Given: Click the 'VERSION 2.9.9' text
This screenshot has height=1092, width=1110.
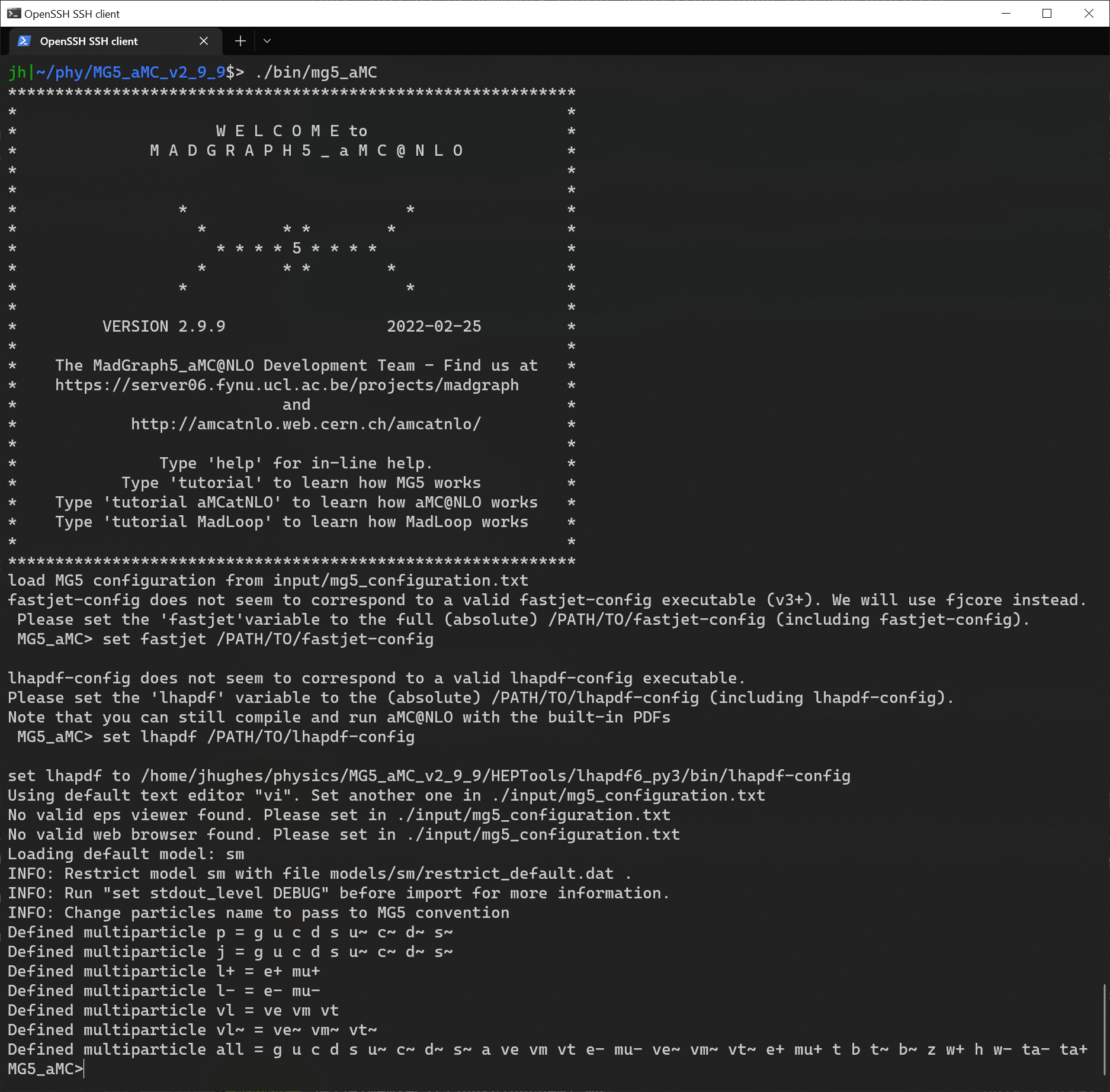Looking at the screenshot, I should [x=164, y=326].
